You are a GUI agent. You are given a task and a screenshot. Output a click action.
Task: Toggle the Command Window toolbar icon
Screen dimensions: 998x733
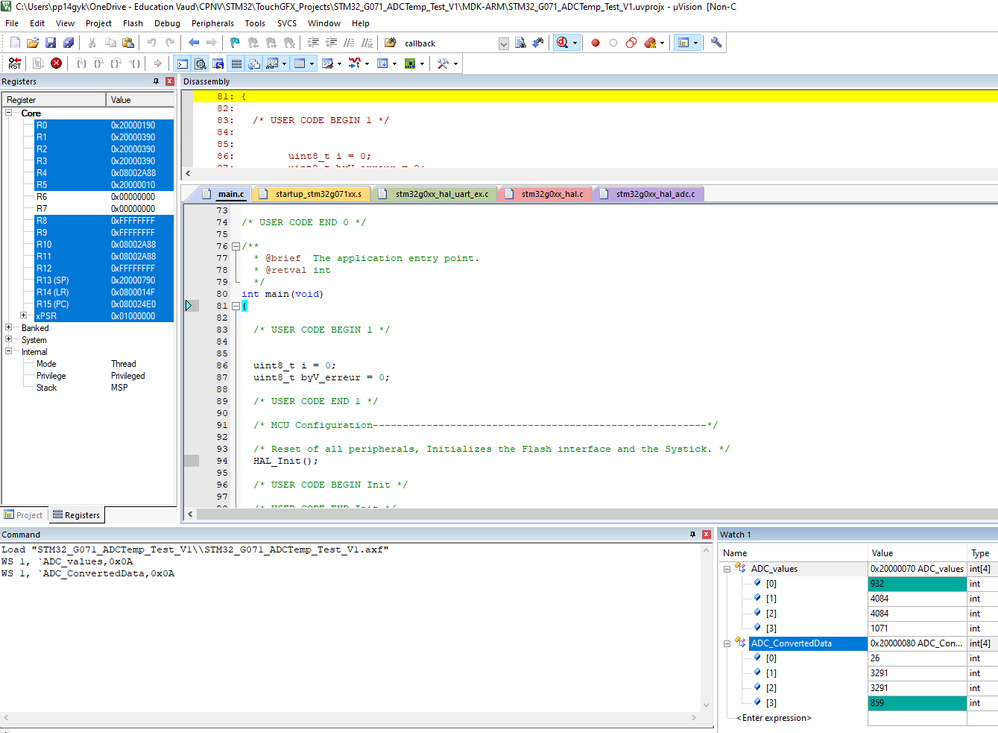coord(184,63)
